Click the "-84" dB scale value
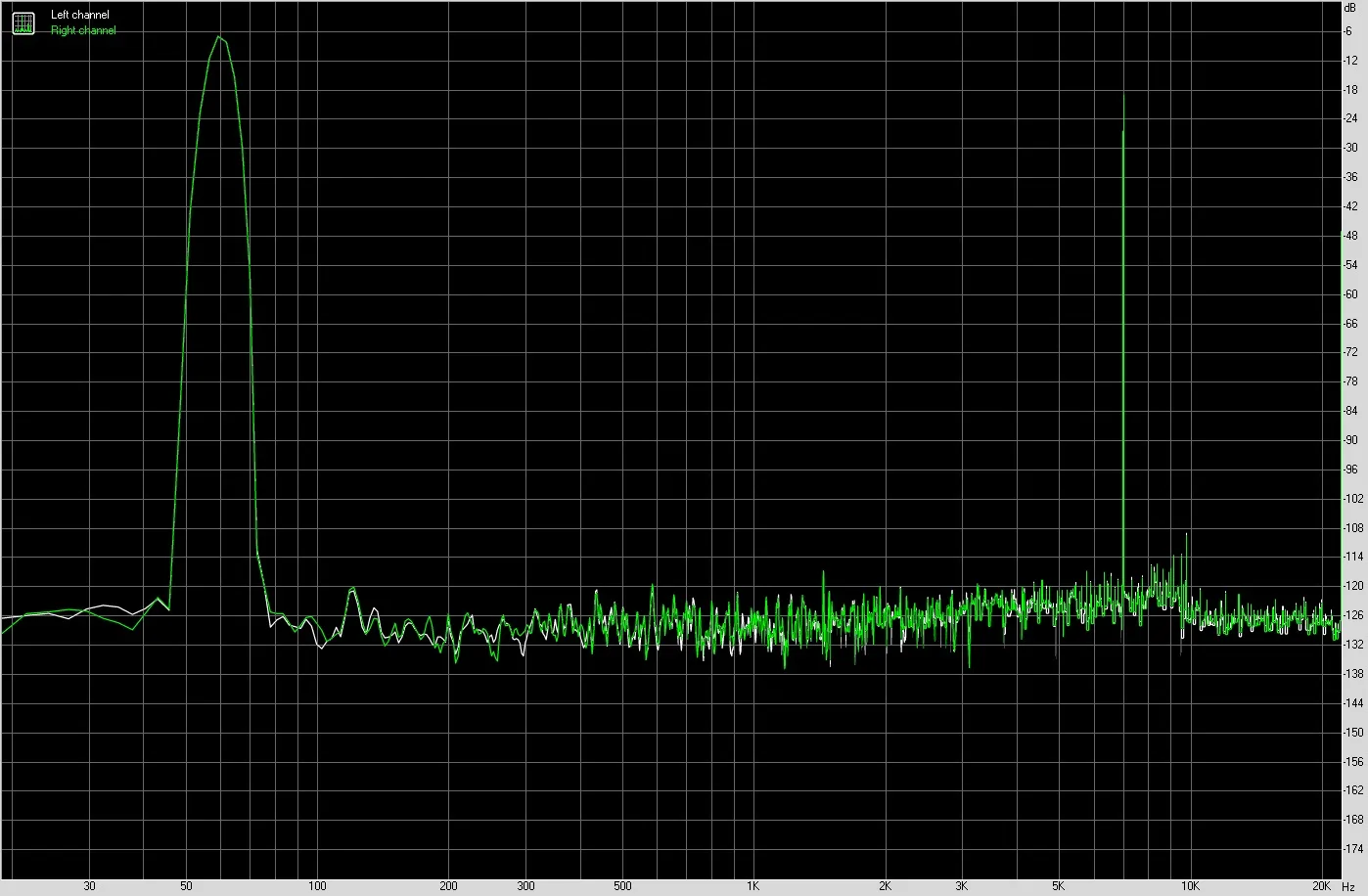1368x896 pixels. (x=1350, y=411)
